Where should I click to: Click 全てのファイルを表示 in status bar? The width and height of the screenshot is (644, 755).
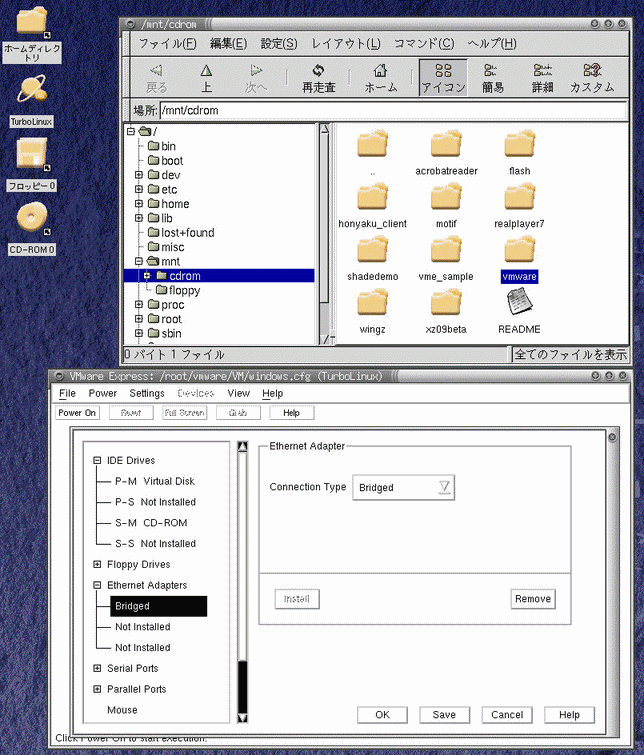point(571,354)
